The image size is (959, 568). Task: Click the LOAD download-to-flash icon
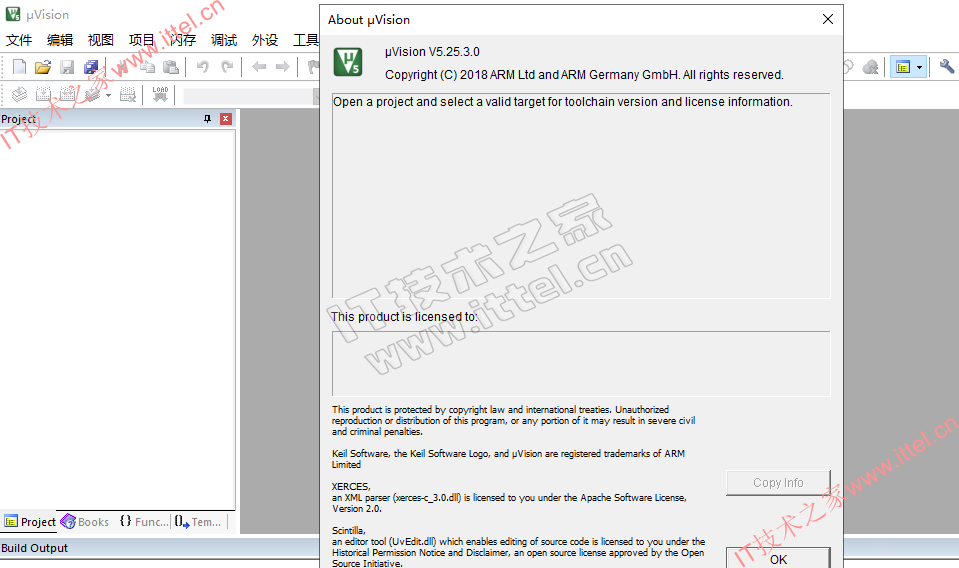(160, 94)
